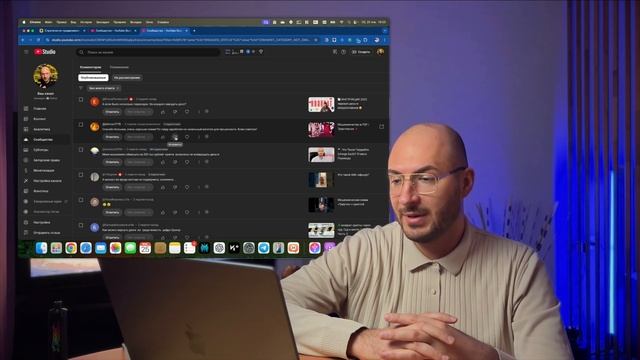The width and height of the screenshot is (640, 360).
Task: Expand replies dropdown on orange K avatar comment
Action: coord(139,111)
